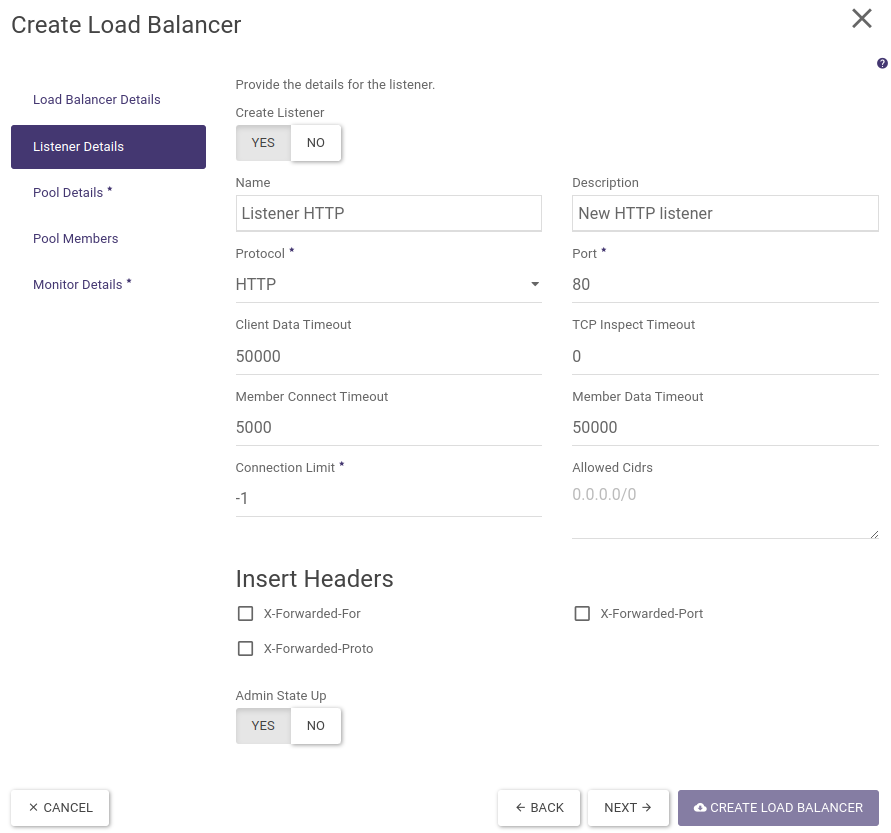
Task: Open the Protocol dropdown
Action: pos(388,285)
